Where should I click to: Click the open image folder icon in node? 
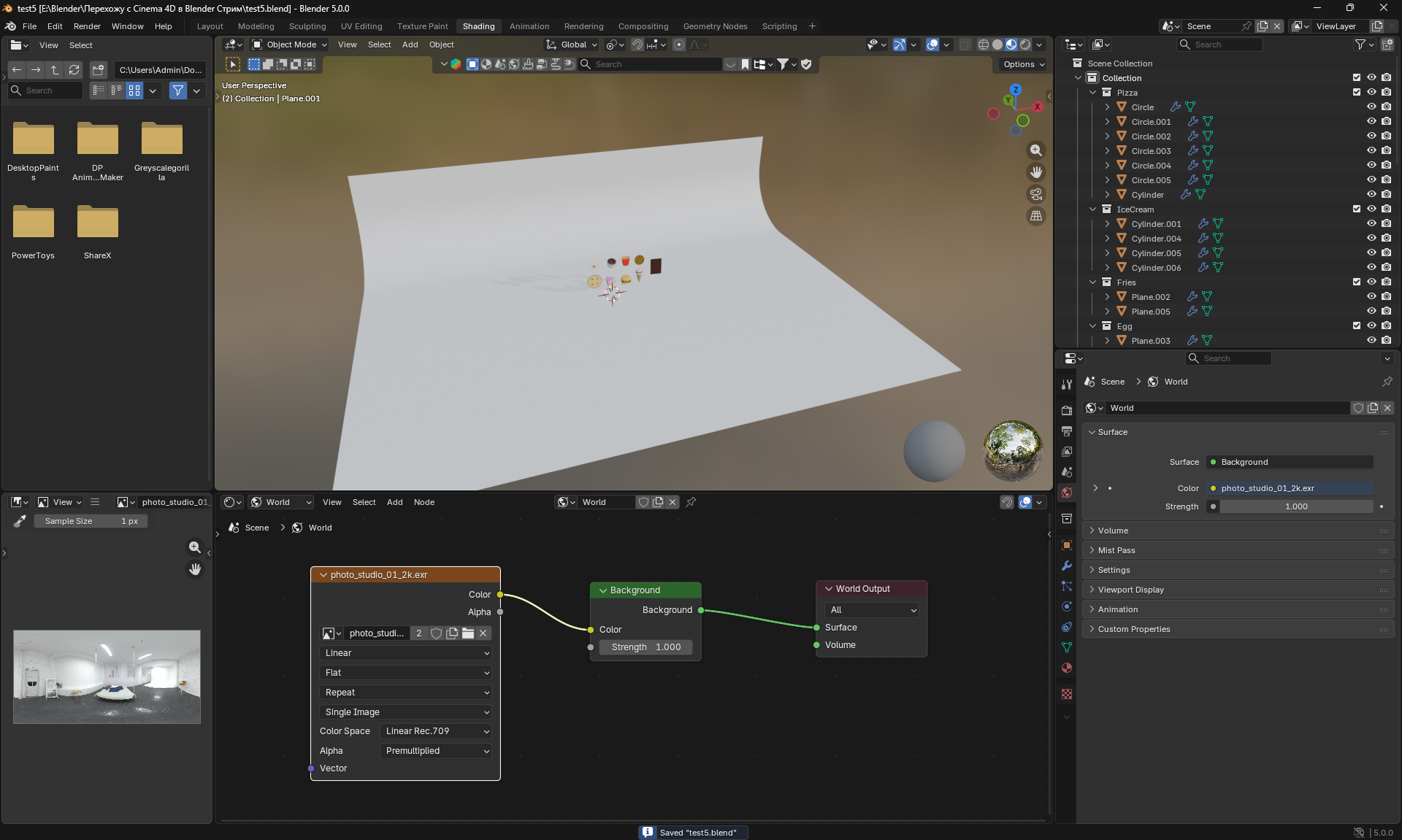point(468,633)
